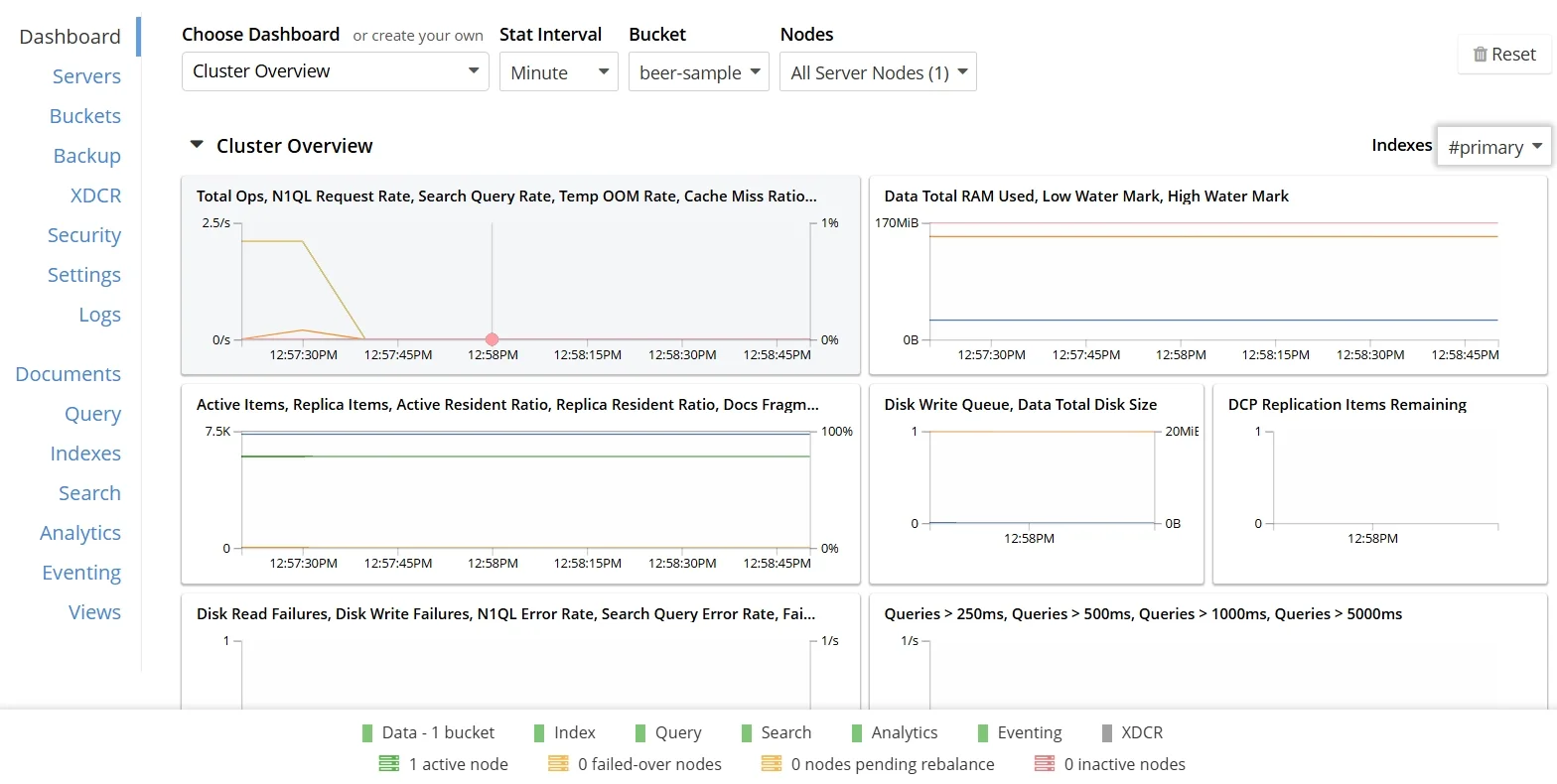The height and width of the screenshot is (784, 1557).
Task: Click 'Data - 1 bucket' footer label
Action: [x=438, y=733]
